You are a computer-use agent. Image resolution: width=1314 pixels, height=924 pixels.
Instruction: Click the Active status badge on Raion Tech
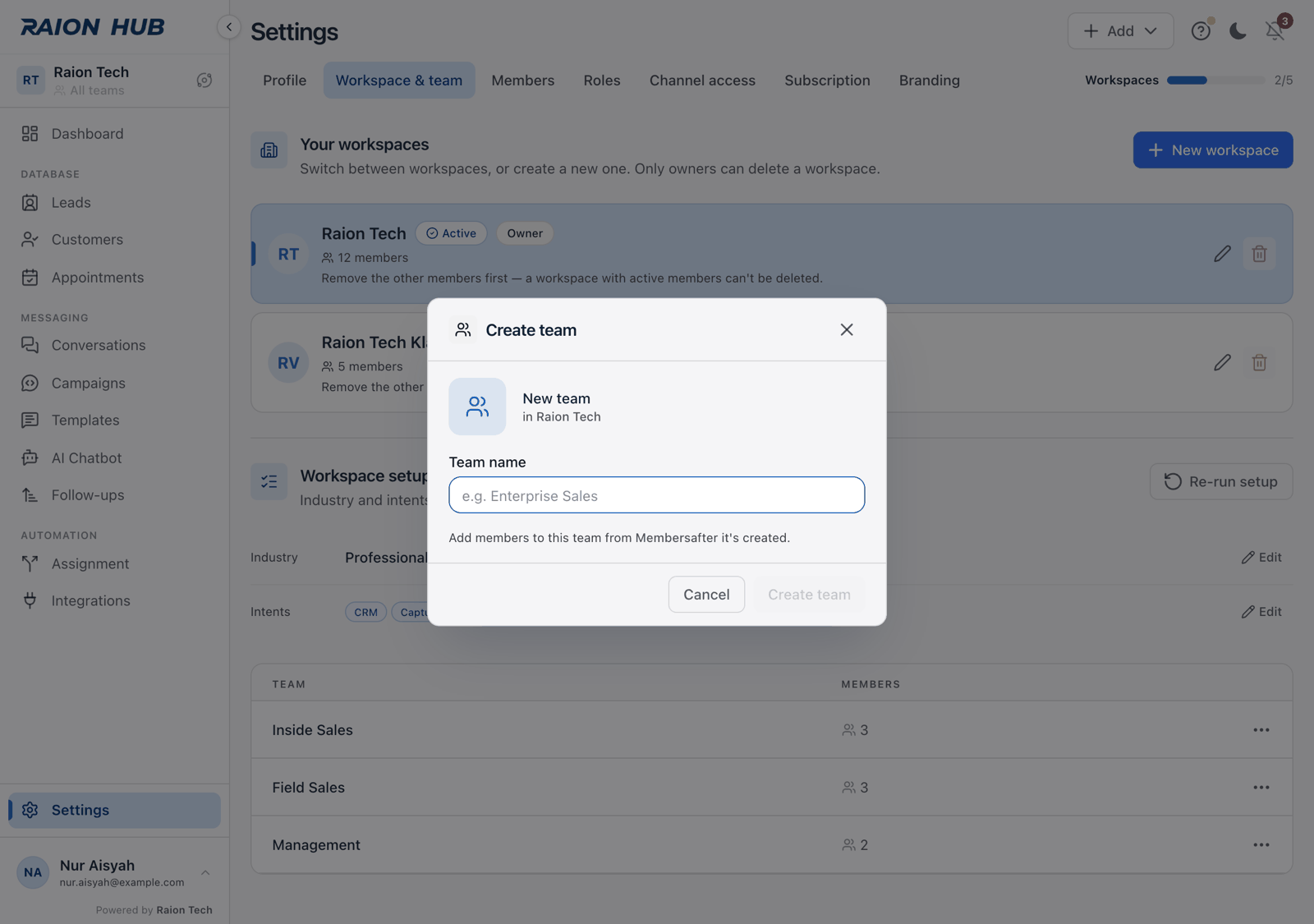click(x=451, y=233)
